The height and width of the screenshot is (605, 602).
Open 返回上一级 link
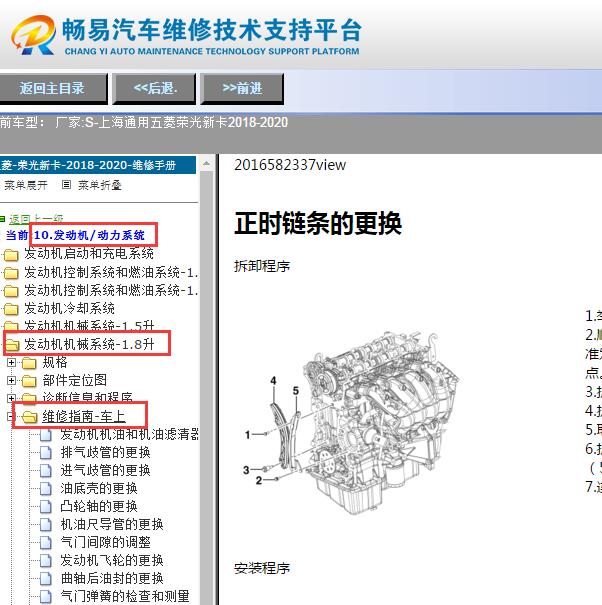click(36, 219)
